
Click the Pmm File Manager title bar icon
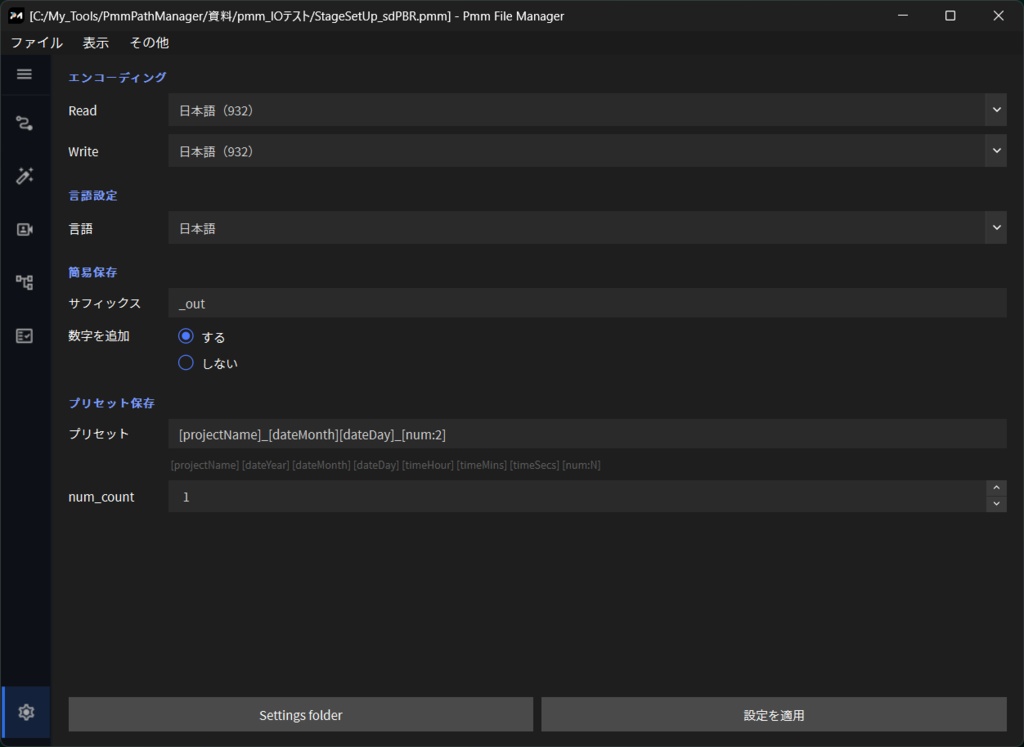(x=16, y=15)
